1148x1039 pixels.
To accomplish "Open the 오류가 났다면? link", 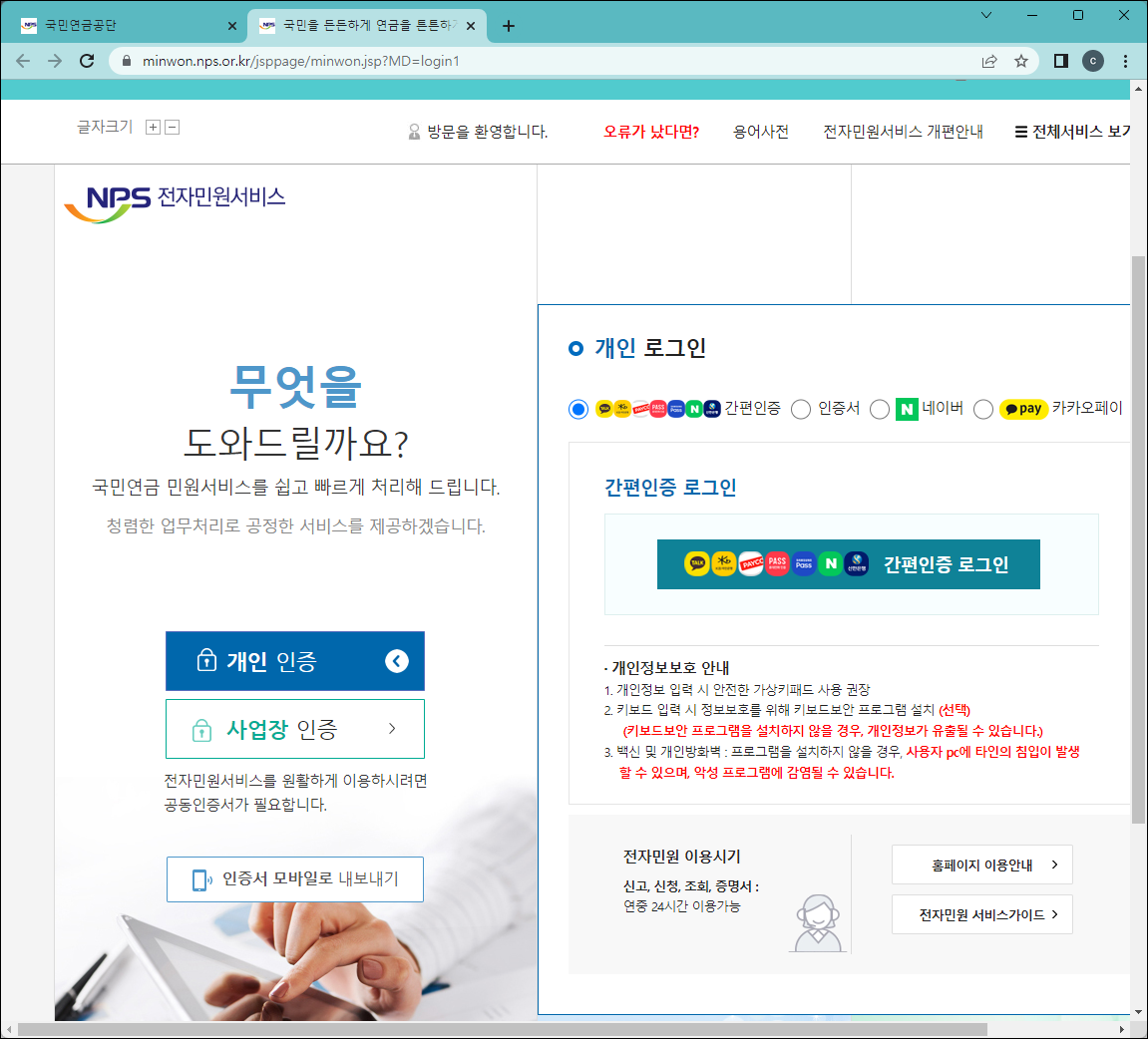I will (651, 131).
